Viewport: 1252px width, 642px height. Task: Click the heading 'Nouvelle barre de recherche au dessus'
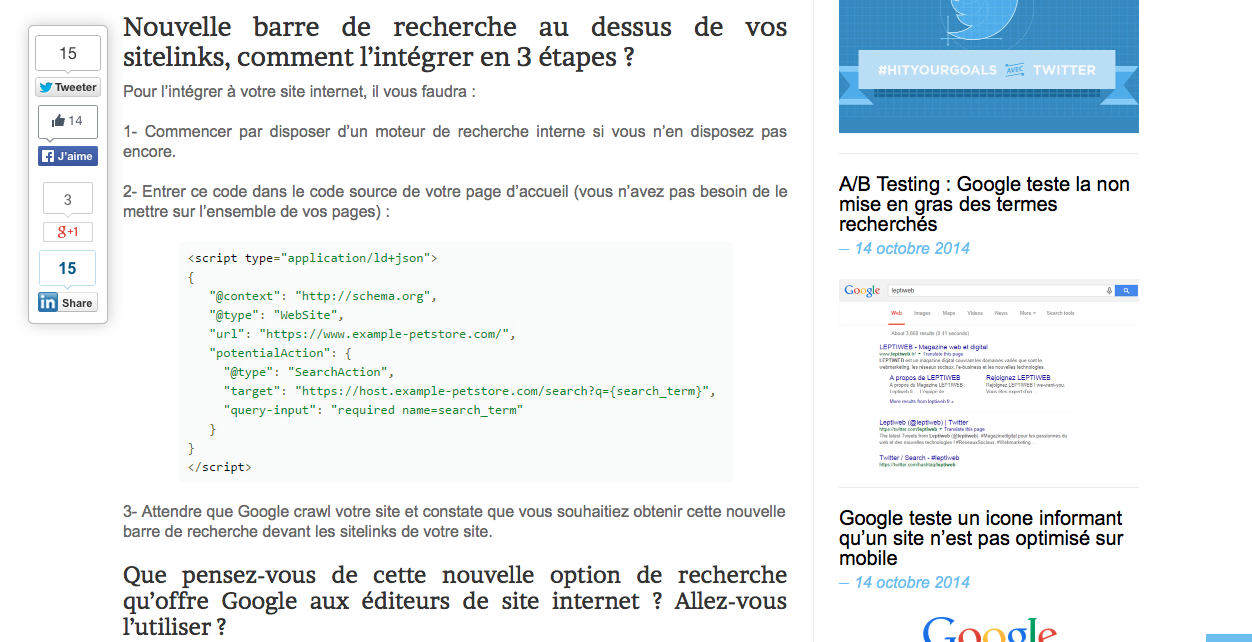tap(455, 42)
